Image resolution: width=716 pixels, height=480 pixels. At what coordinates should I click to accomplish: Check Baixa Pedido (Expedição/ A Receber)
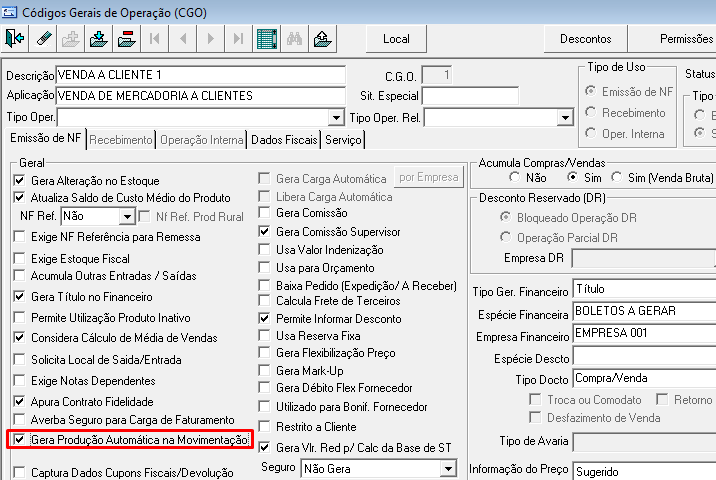pos(264,285)
